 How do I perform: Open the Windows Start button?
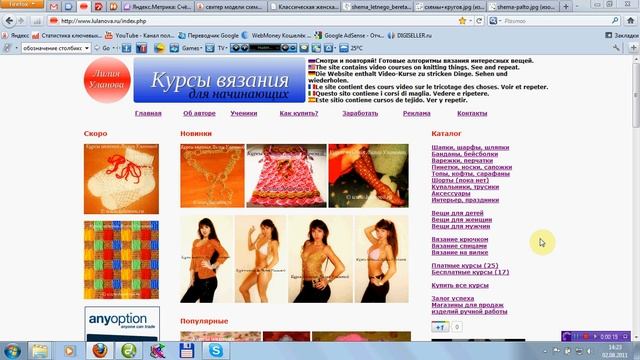point(12,351)
